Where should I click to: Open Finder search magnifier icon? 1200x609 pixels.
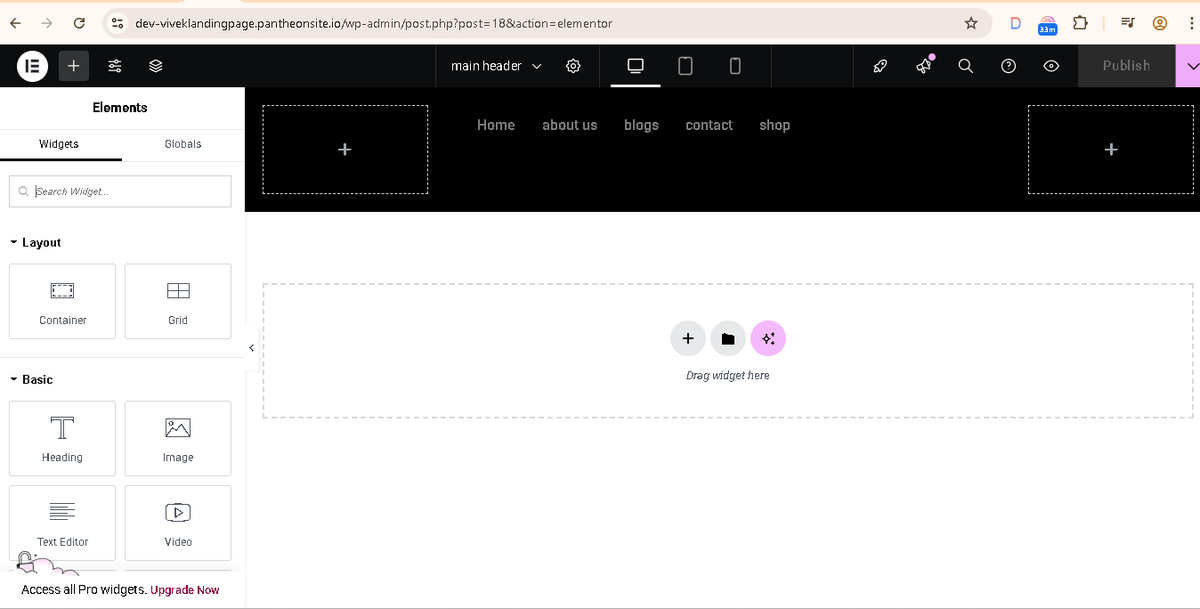tap(966, 66)
